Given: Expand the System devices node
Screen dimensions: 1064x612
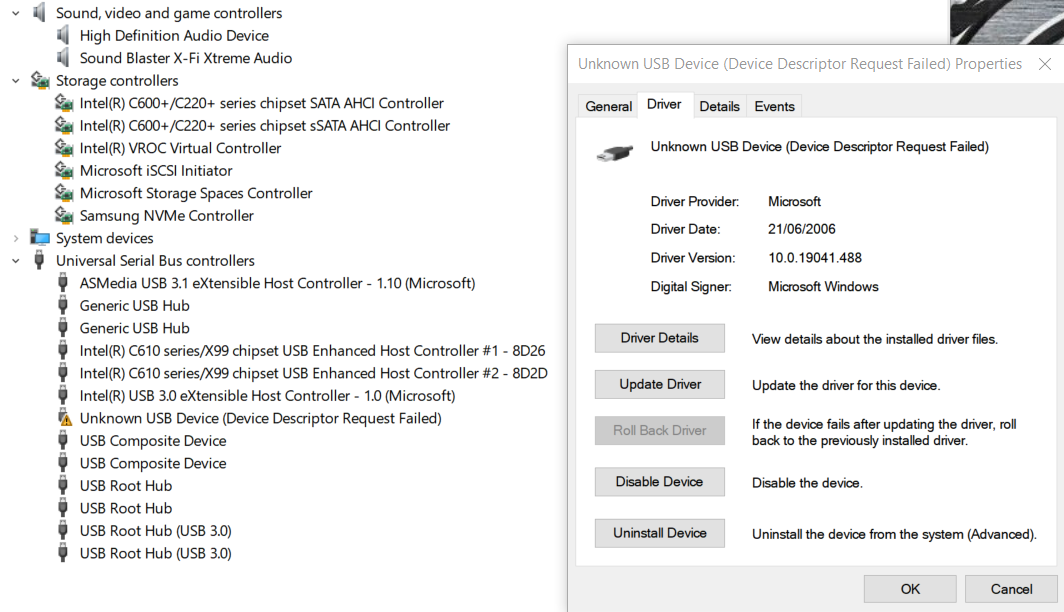Looking at the screenshot, I should (16, 238).
